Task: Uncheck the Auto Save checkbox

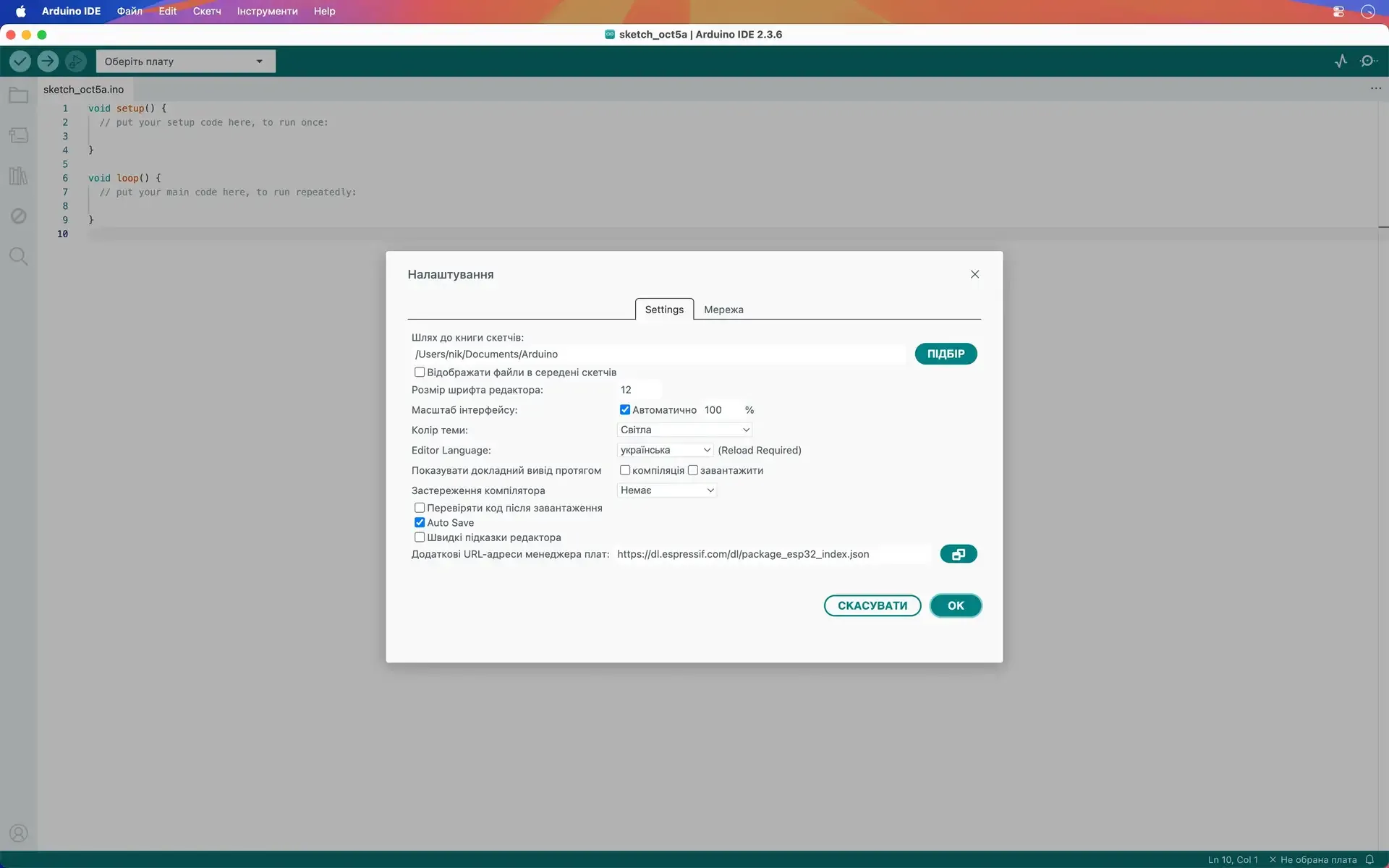Action: coord(420,522)
